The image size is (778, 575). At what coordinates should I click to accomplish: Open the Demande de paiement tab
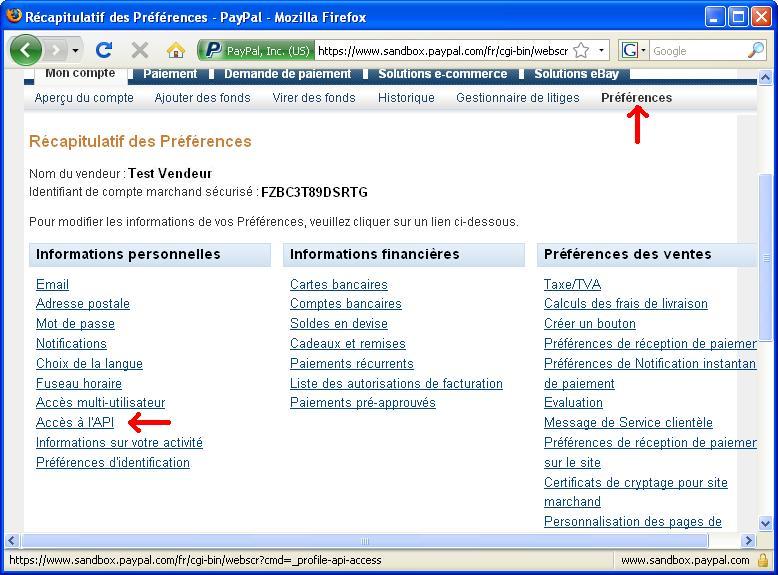click(288, 74)
